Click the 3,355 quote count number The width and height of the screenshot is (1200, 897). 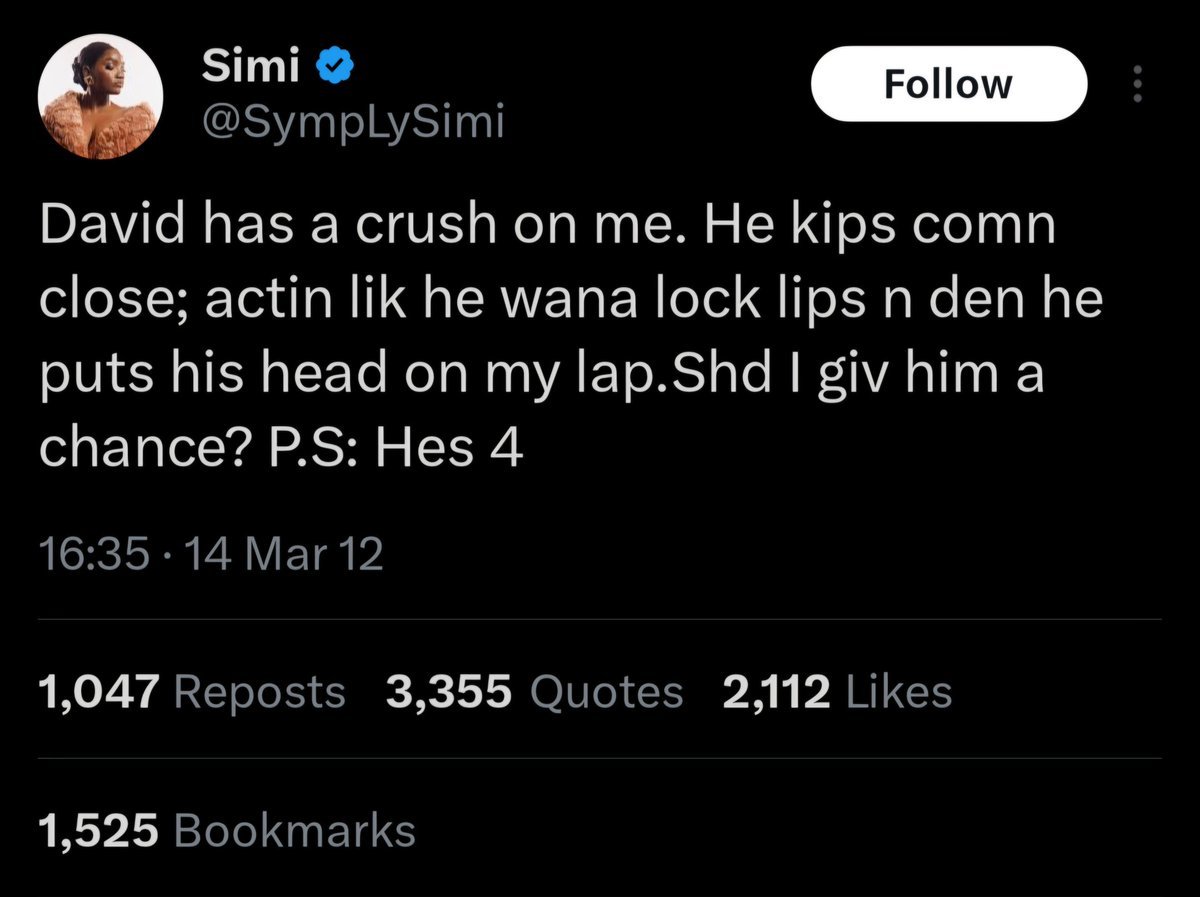pos(448,691)
